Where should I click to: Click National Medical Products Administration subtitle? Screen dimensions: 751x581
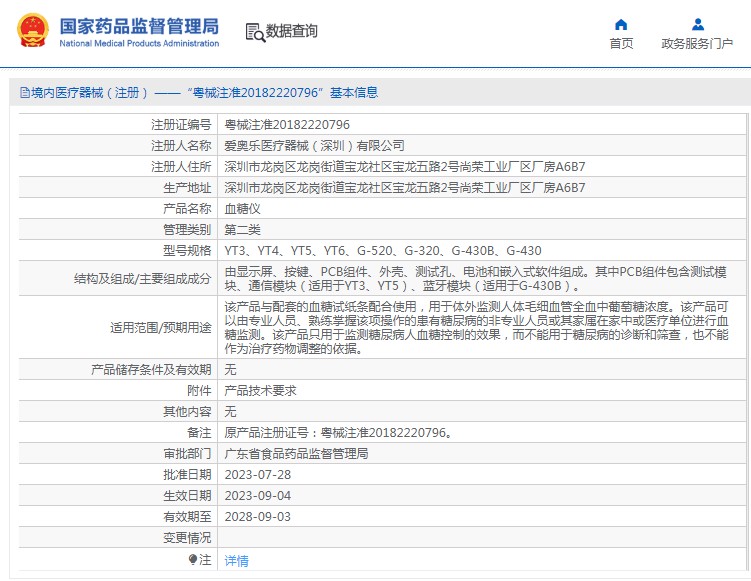coord(139,43)
